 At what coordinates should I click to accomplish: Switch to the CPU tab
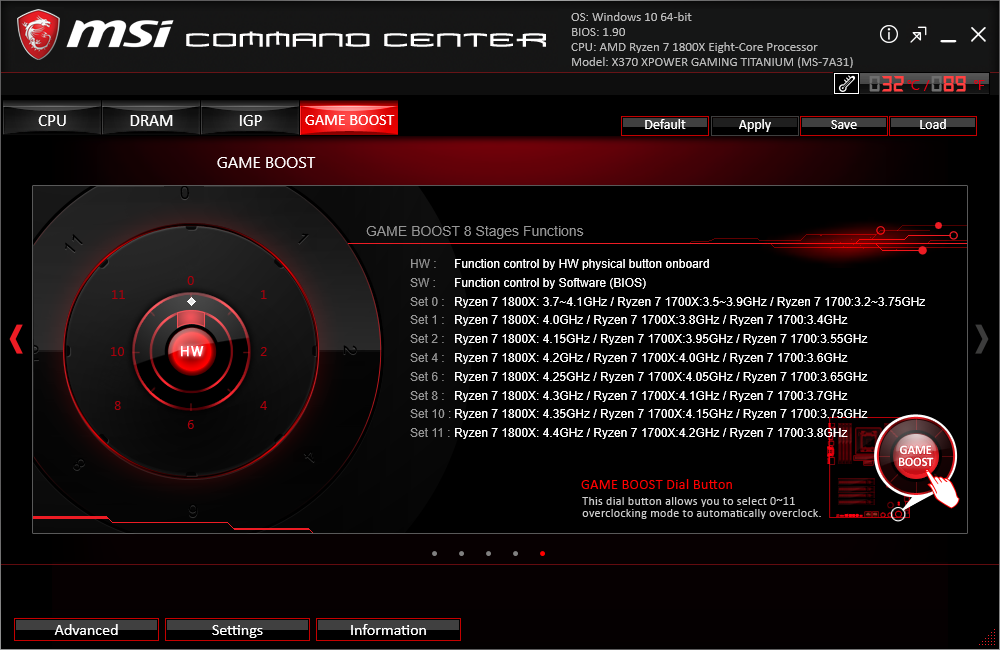click(52, 120)
